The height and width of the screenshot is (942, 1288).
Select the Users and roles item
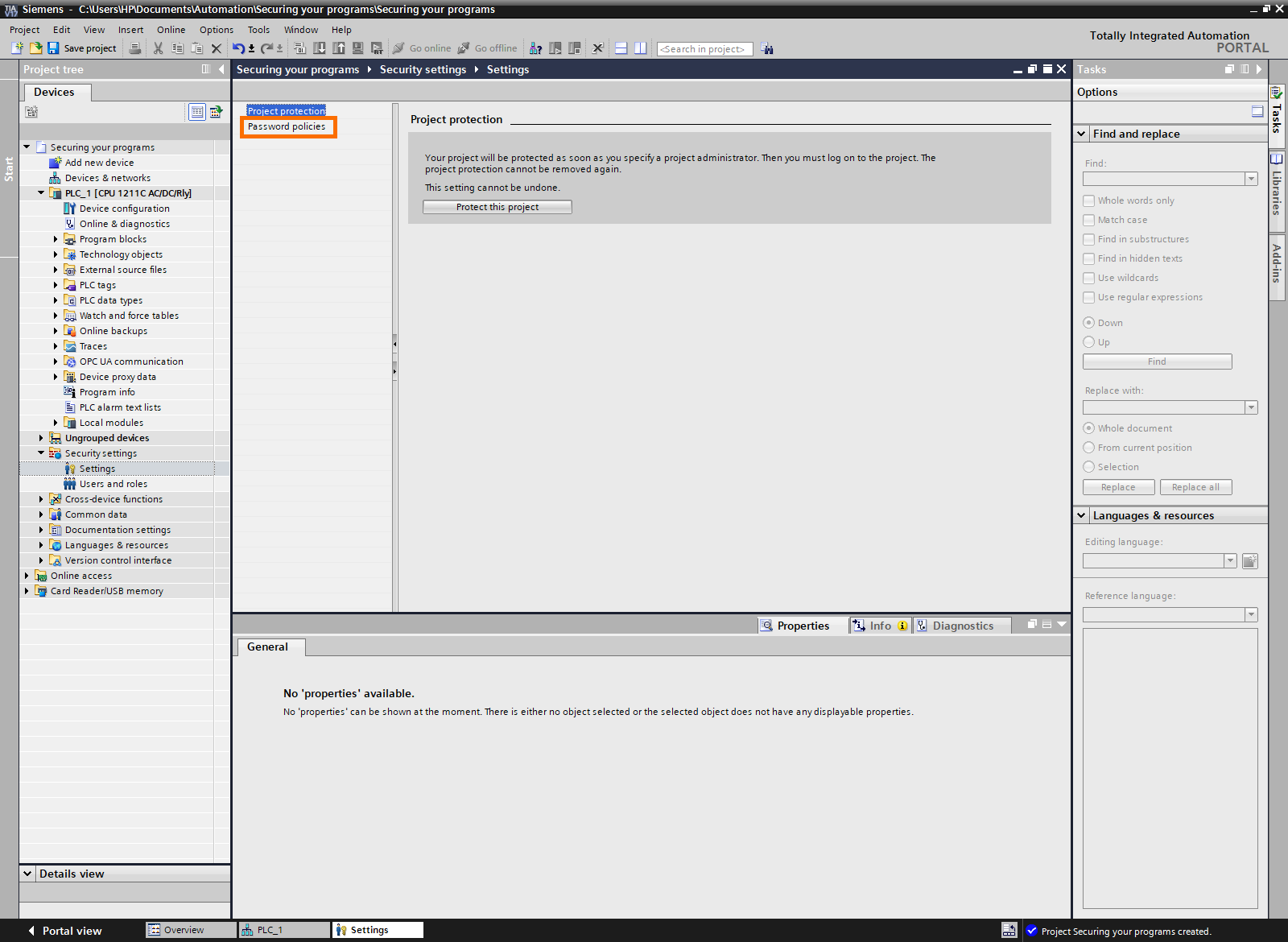tap(113, 483)
